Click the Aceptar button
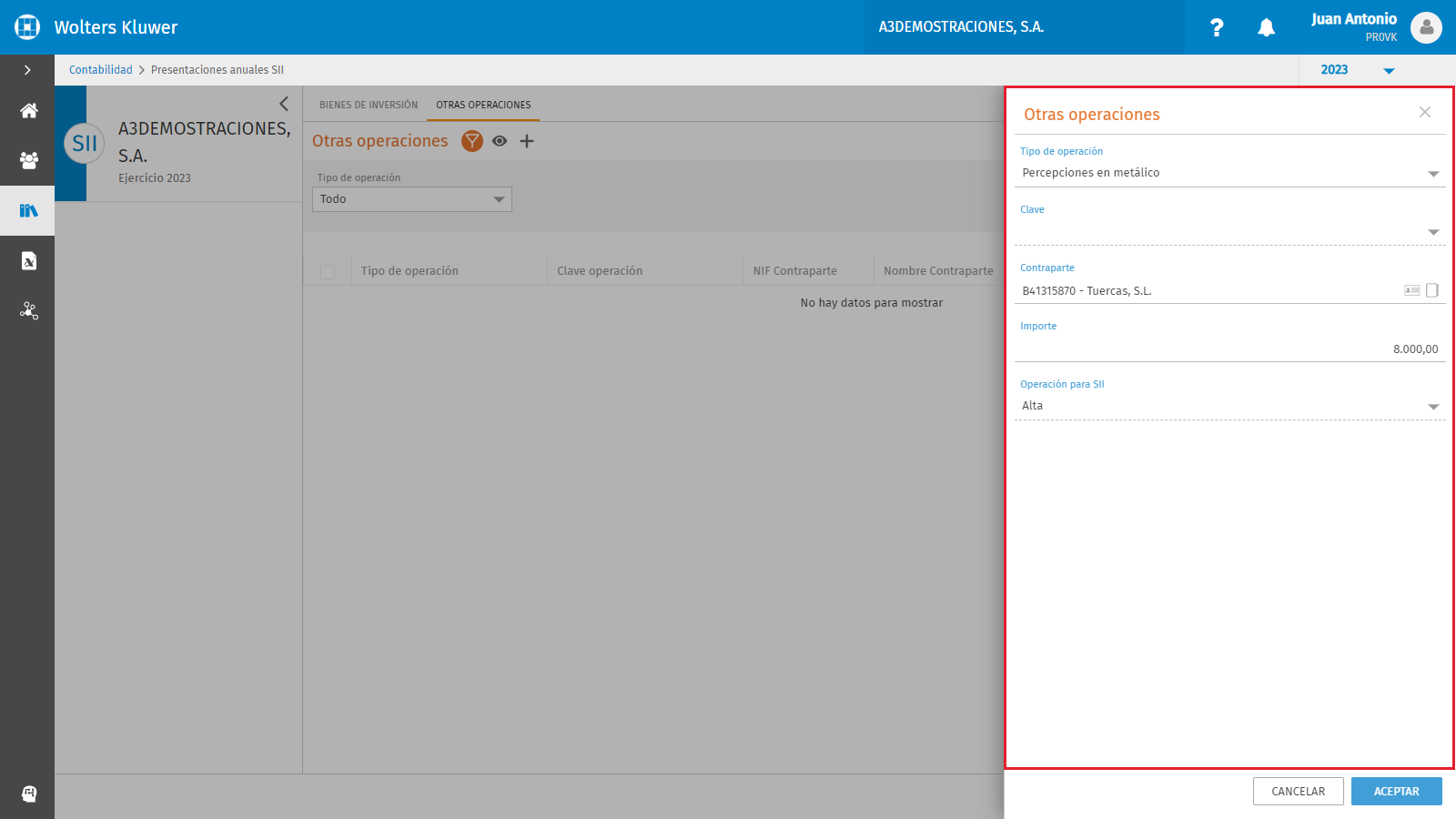This screenshot has width=1456, height=819. [x=1397, y=792]
